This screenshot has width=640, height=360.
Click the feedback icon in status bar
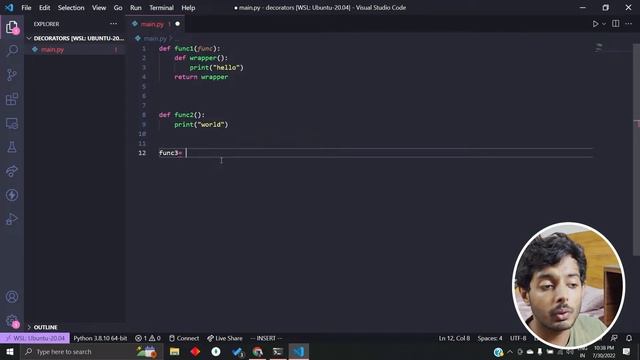tap(614, 338)
